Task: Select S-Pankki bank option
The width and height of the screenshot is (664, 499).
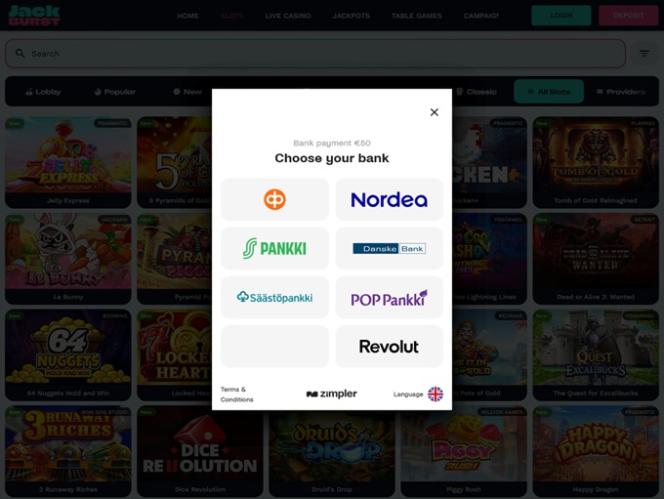Action: pyautogui.click(x=274, y=248)
